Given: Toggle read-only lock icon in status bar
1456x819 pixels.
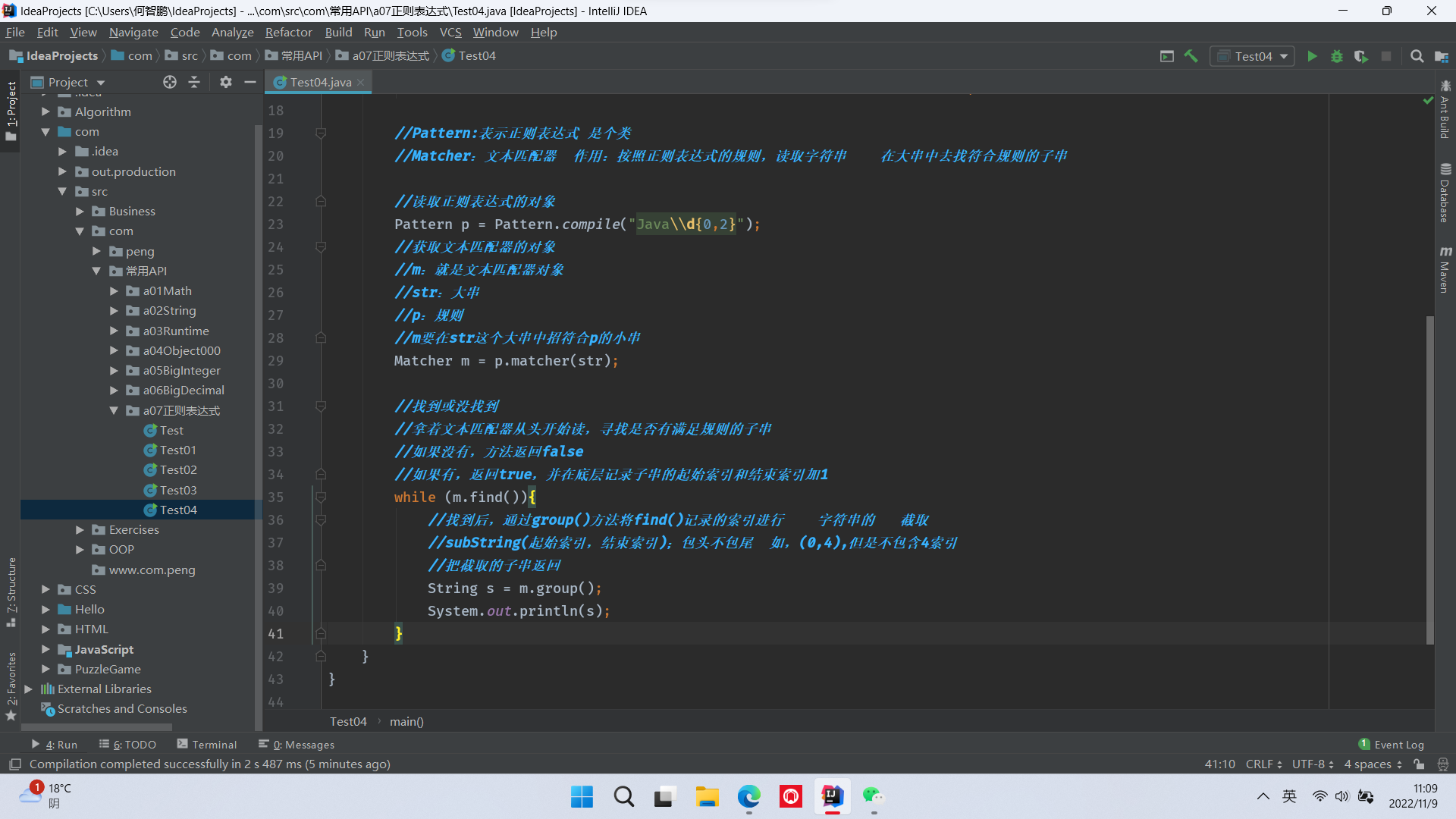Looking at the screenshot, I should pos(1419,764).
